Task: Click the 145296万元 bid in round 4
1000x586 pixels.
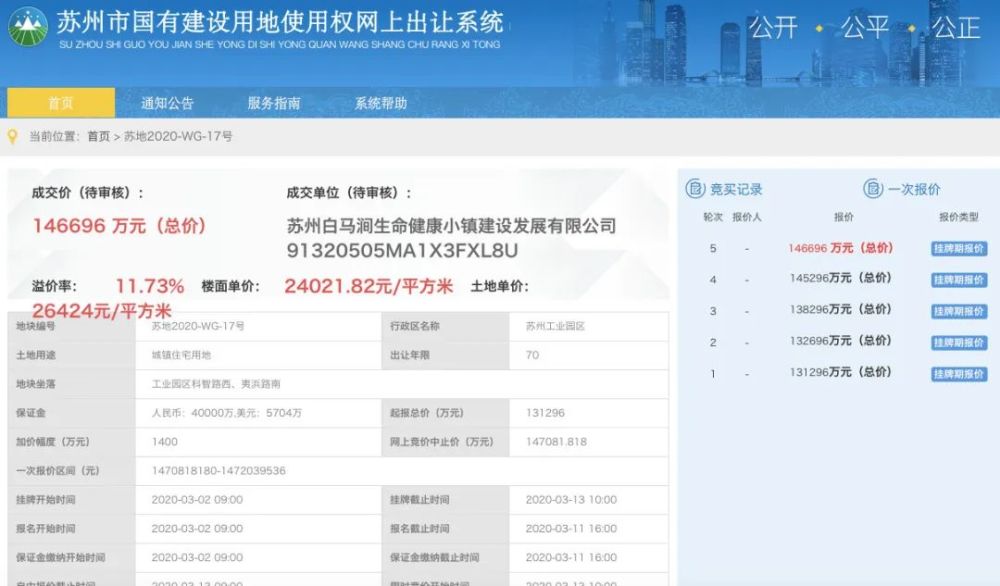Action: (x=841, y=279)
